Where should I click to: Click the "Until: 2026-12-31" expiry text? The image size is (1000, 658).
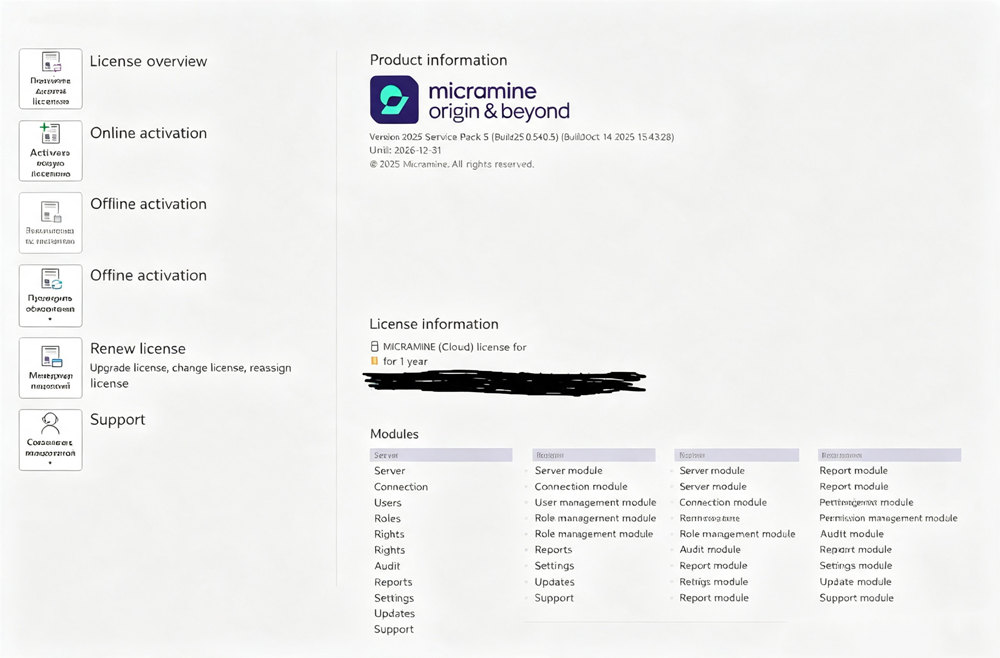[x=405, y=150]
